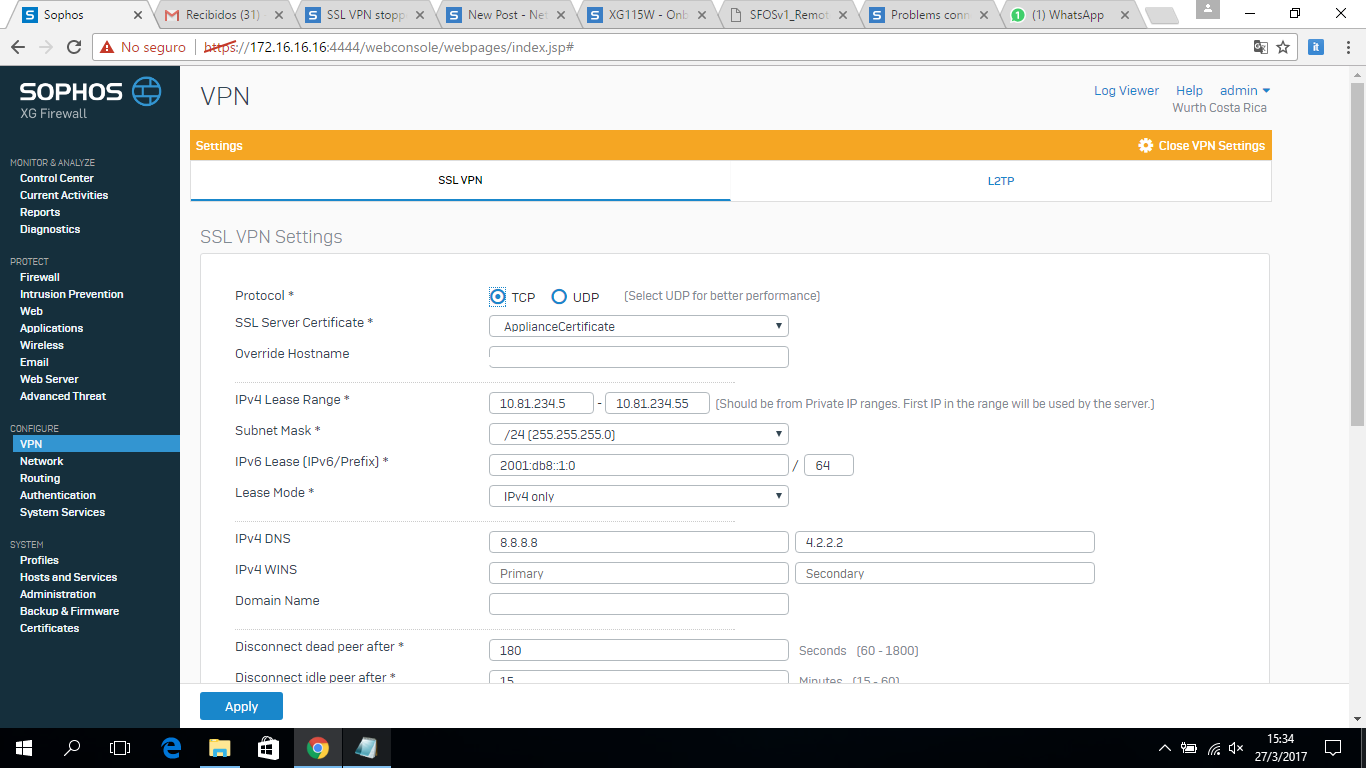
Task: Switch to the Recibidos Gmail browser tab
Action: pos(223,15)
